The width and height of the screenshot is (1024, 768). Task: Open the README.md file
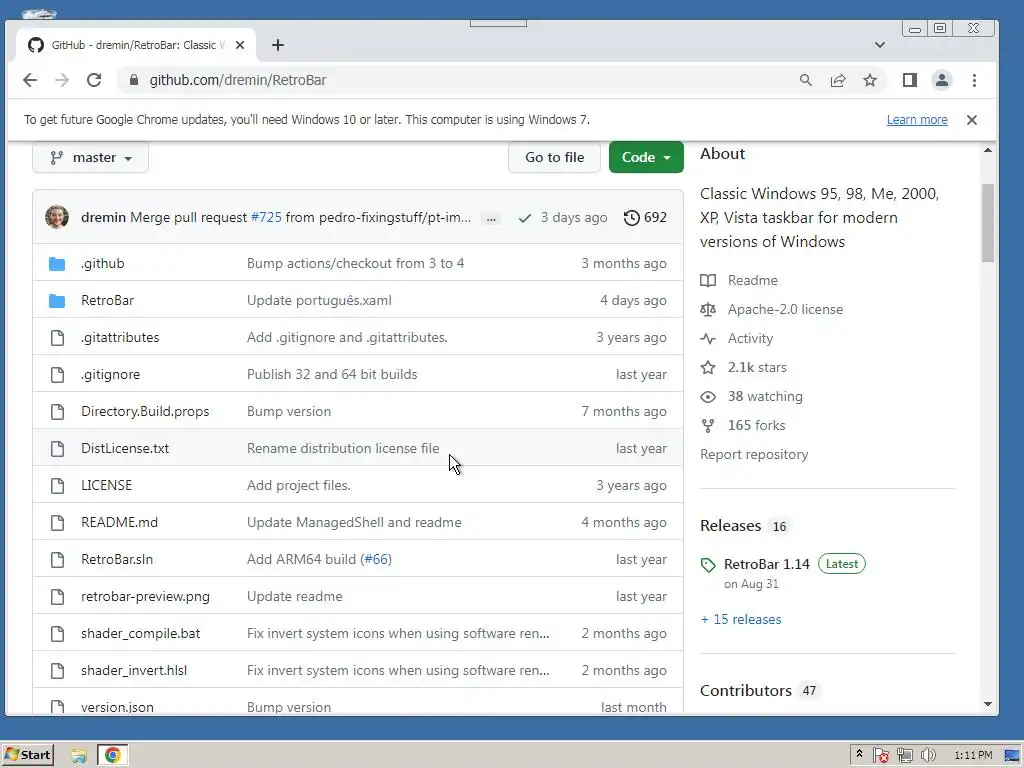(120, 522)
